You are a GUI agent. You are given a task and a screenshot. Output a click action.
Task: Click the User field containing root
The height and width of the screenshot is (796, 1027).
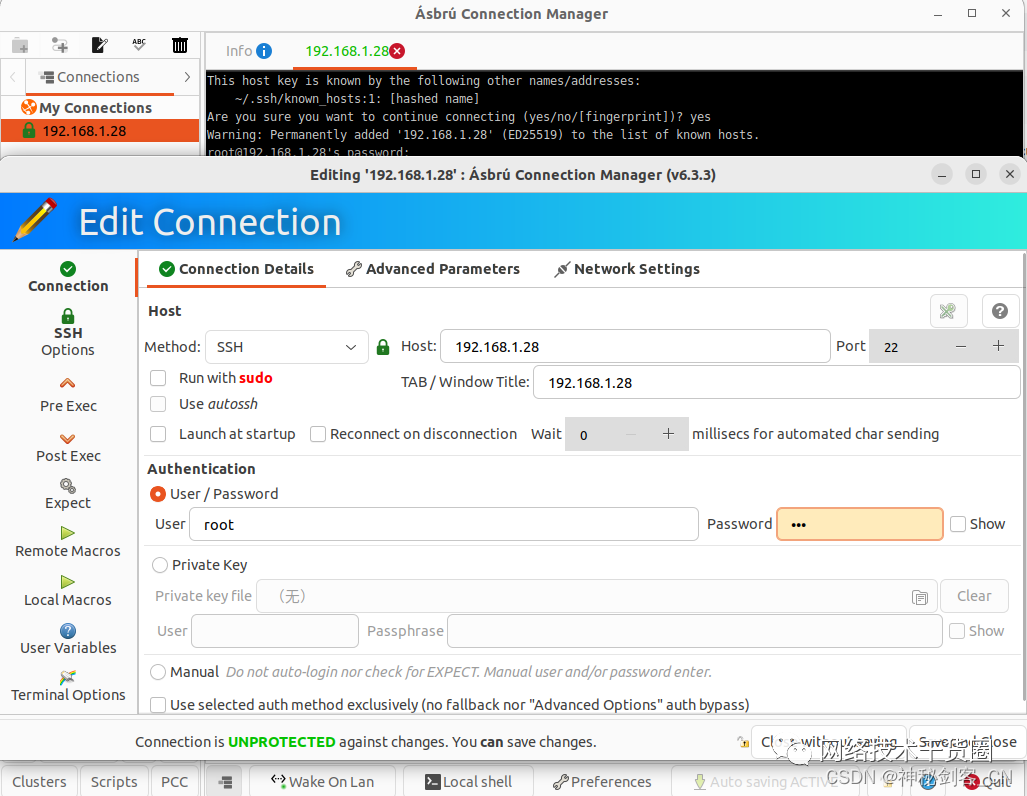pyautogui.click(x=444, y=524)
